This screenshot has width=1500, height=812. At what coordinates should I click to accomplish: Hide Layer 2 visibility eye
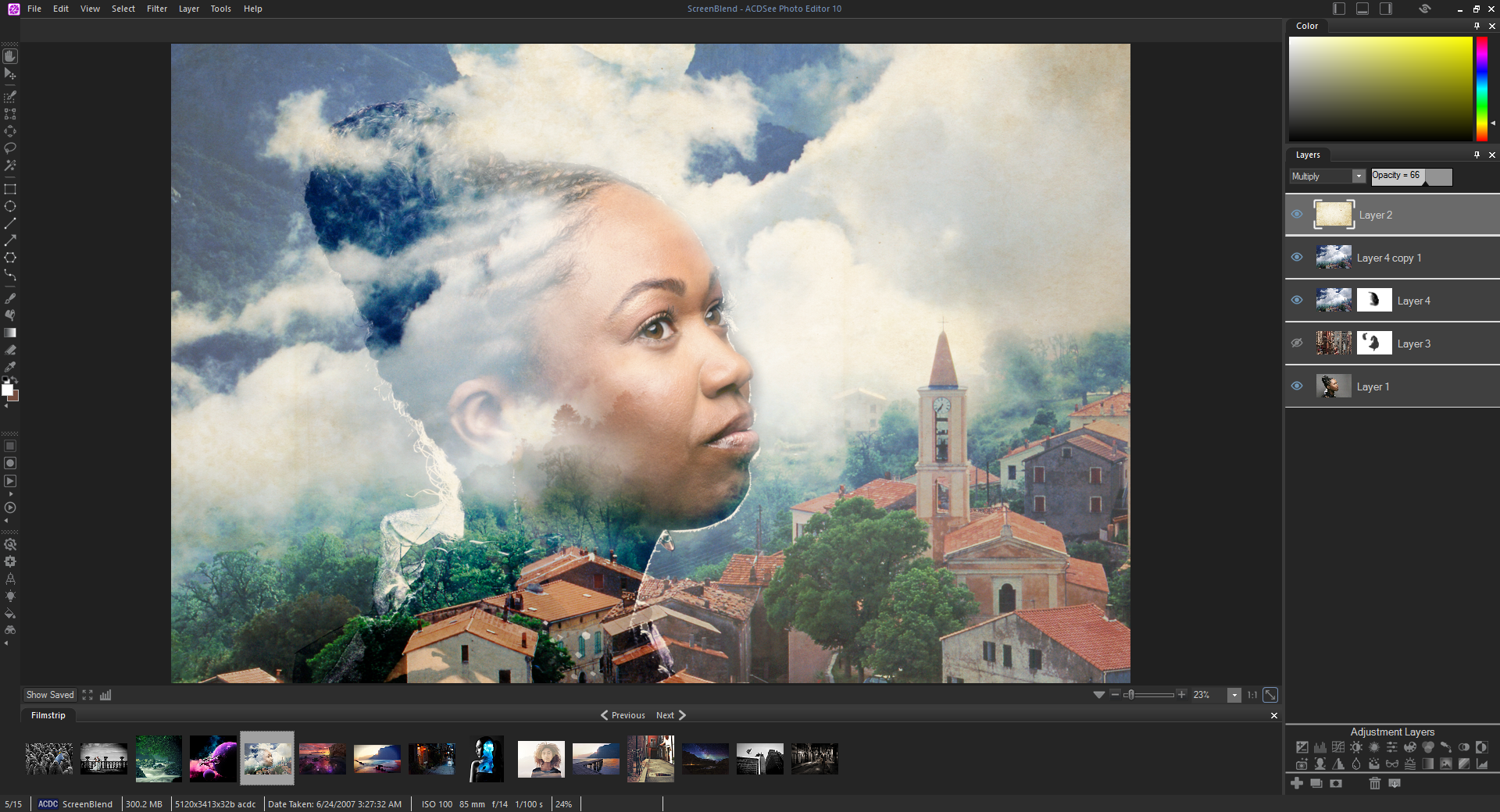coord(1297,215)
